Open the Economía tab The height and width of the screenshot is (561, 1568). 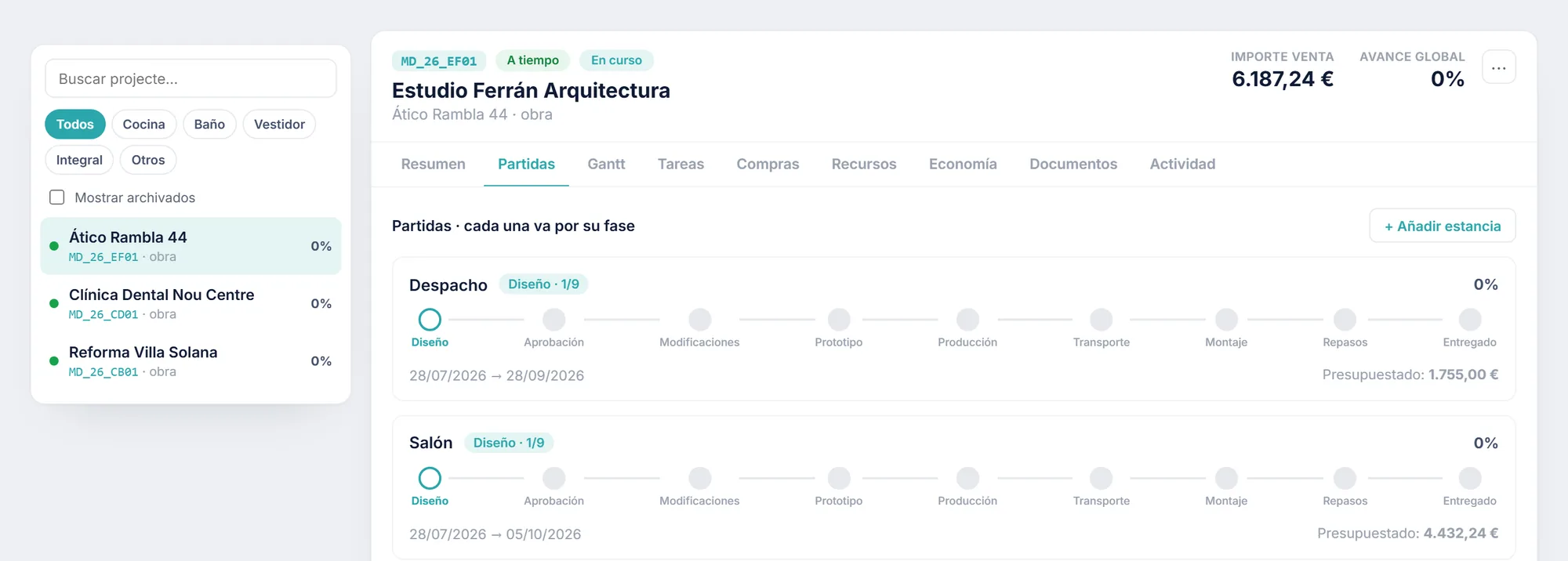coord(963,164)
